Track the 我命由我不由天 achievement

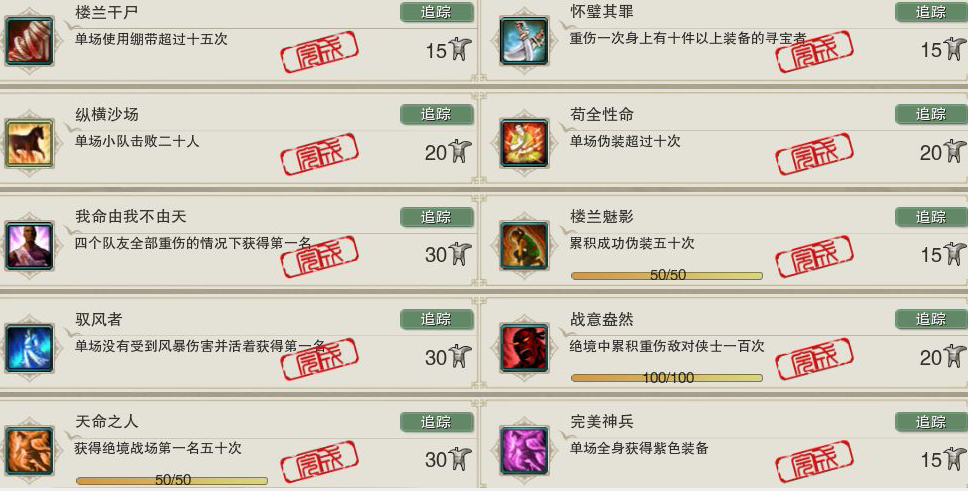point(436,217)
